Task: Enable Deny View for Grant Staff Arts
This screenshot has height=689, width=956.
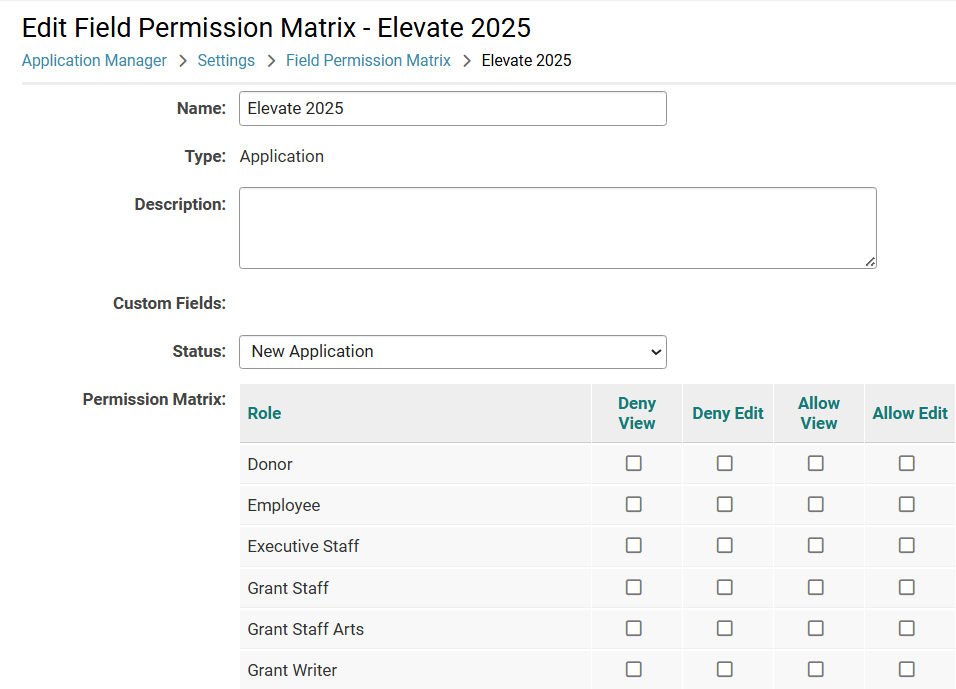Action: [633, 628]
